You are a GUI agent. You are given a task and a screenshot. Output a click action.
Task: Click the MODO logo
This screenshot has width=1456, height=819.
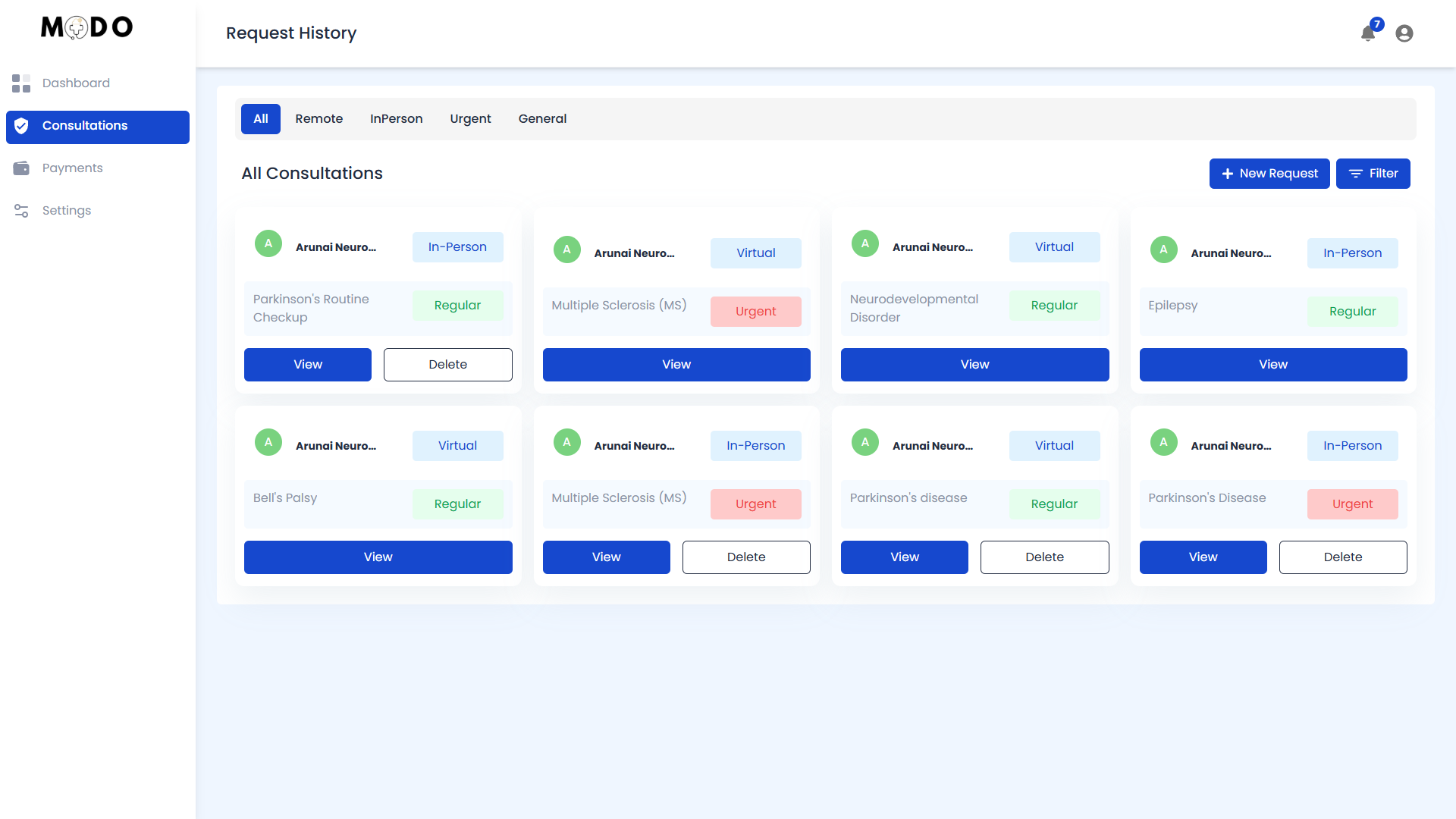86,27
